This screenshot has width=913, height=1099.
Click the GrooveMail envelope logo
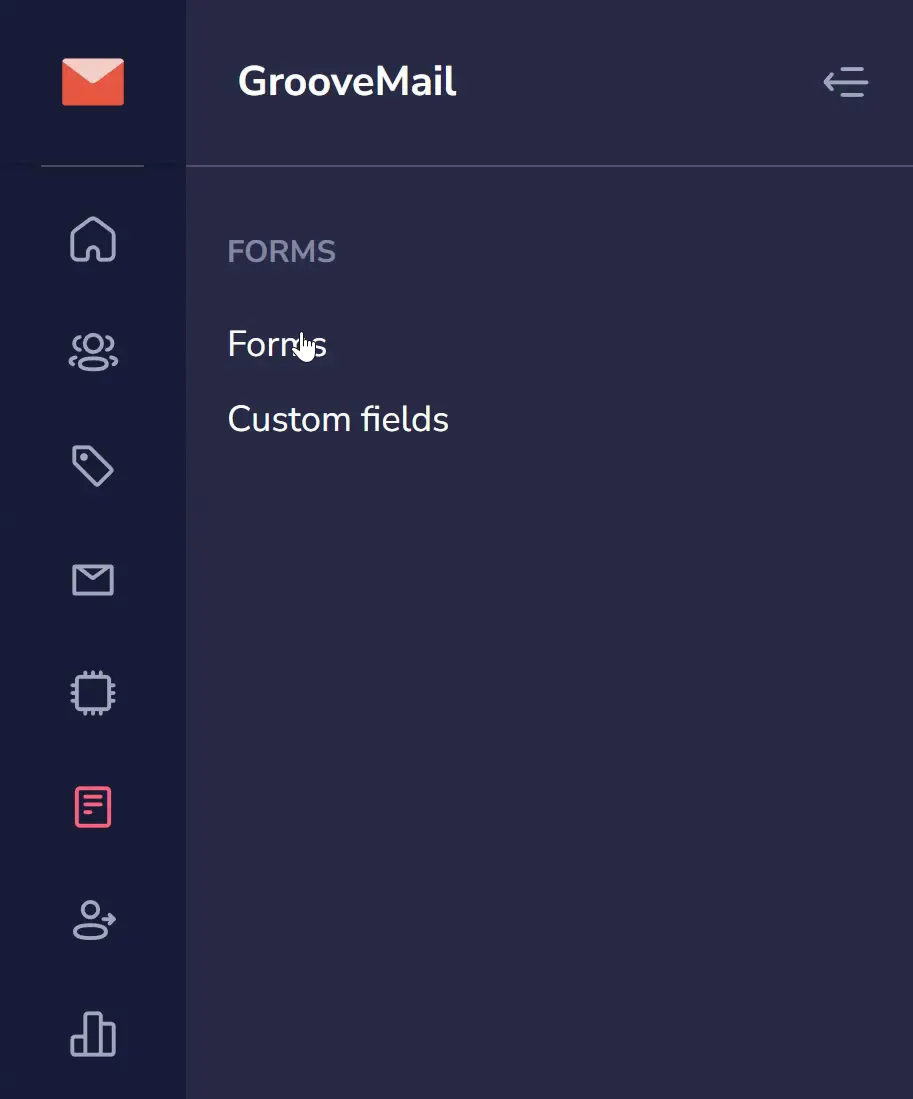coord(92,82)
